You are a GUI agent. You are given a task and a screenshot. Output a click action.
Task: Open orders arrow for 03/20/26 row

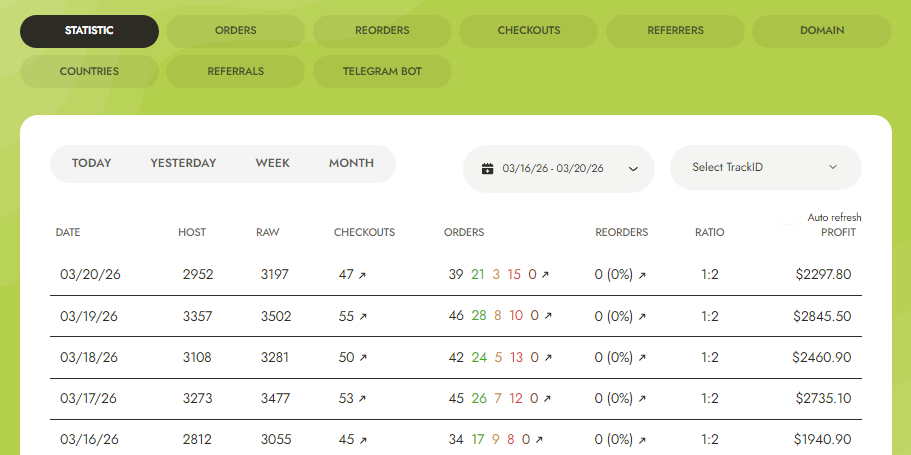545,276
